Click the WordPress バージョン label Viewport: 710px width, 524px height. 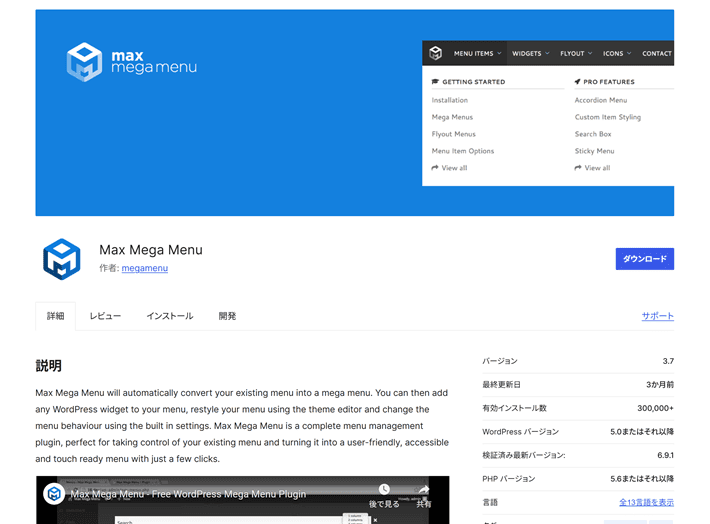pyautogui.click(x=520, y=432)
